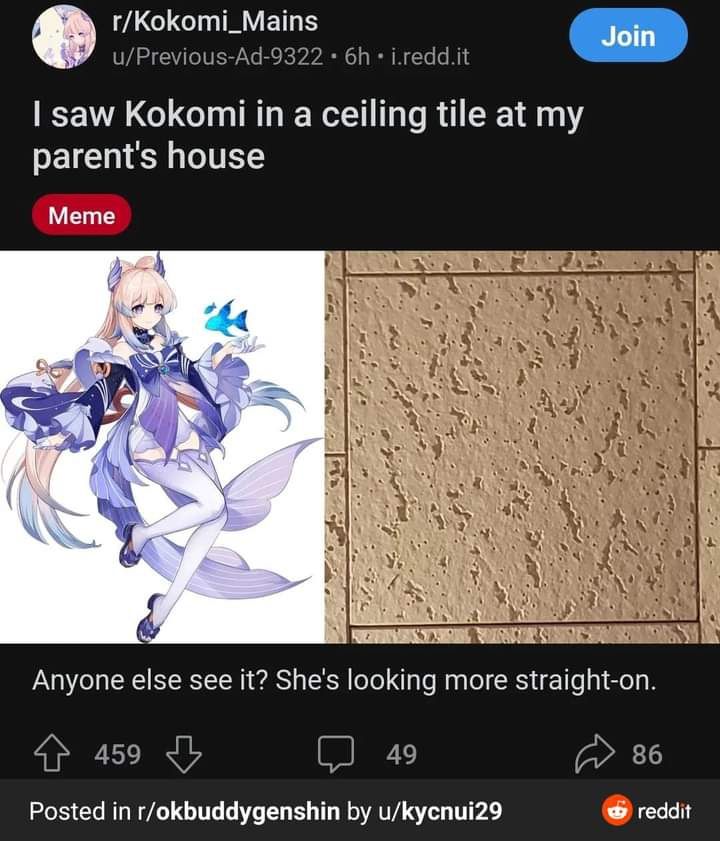This screenshot has width=720, height=841.
Task: Tap the 459 upvote score
Action: click(117, 754)
